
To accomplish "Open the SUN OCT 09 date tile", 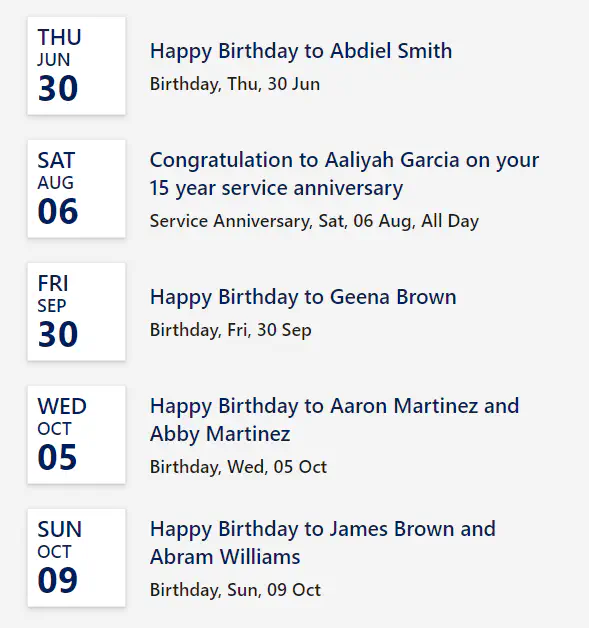I will pyautogui.click(x=76, y=558).
